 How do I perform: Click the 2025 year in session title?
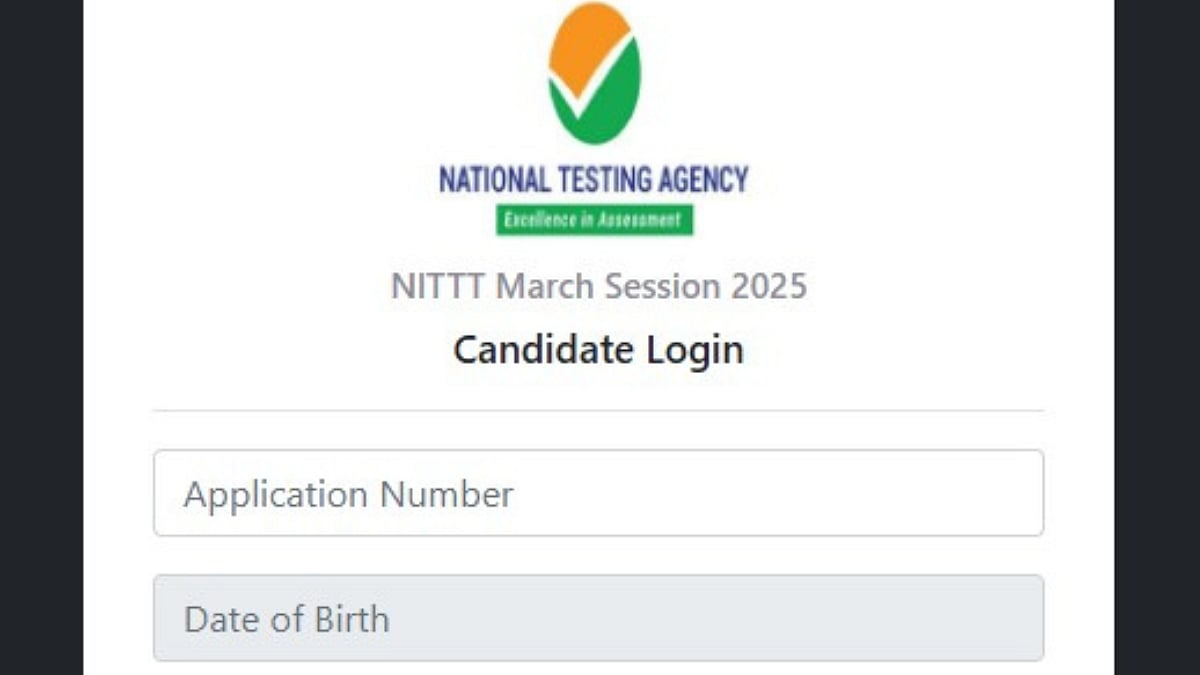768,286
